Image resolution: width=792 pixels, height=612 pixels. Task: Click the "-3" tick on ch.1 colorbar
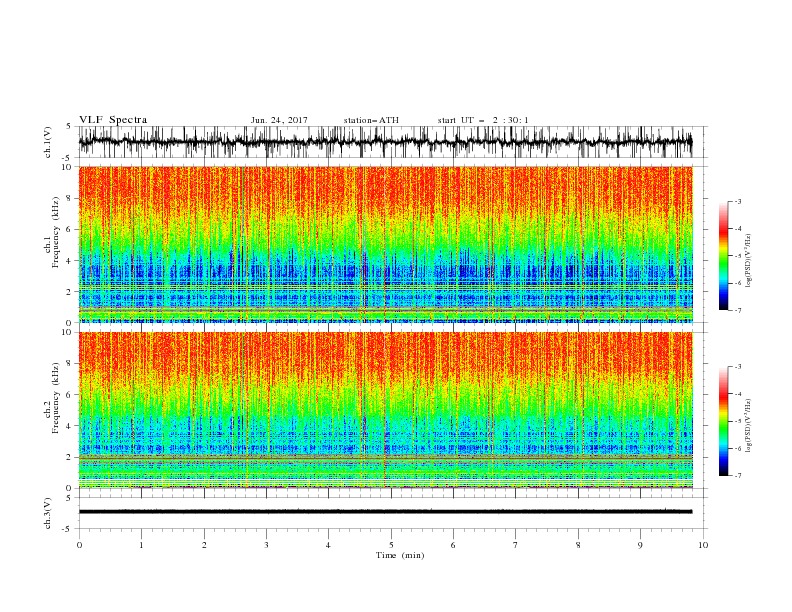(737, 201)
